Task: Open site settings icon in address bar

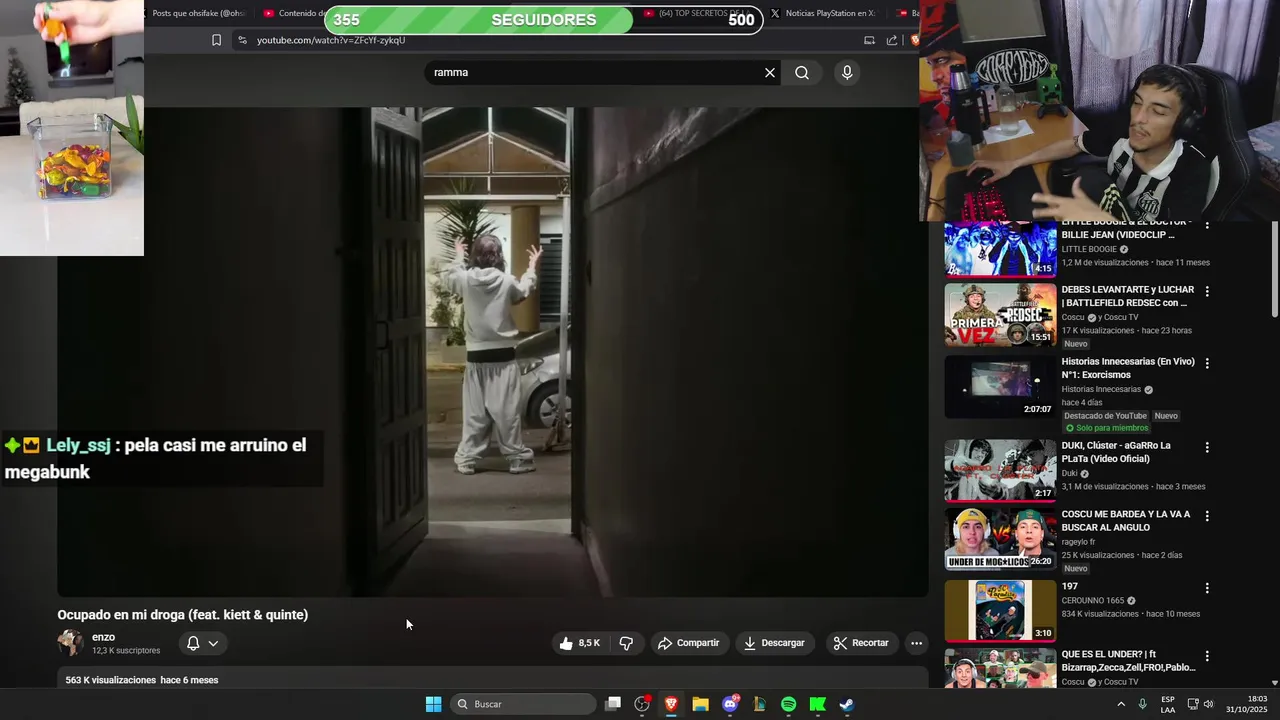Action: tap(241, 40)
